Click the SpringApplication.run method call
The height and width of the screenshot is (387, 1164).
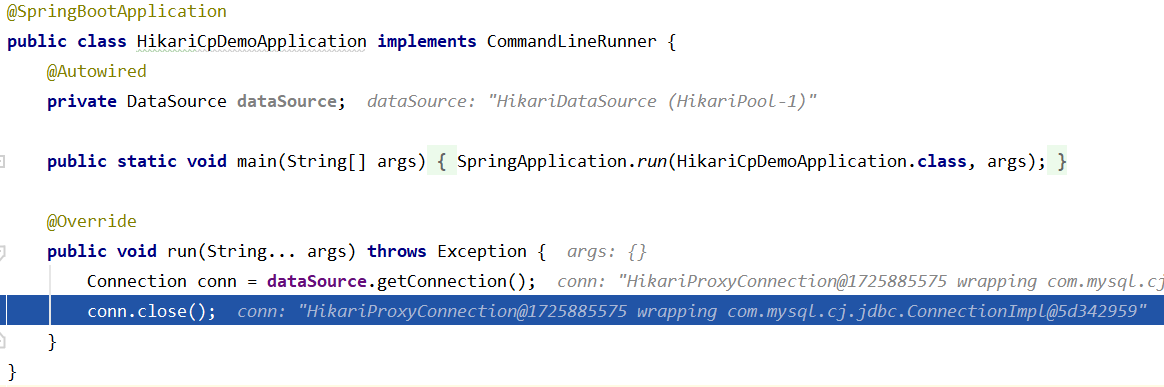tap(561, 161)
